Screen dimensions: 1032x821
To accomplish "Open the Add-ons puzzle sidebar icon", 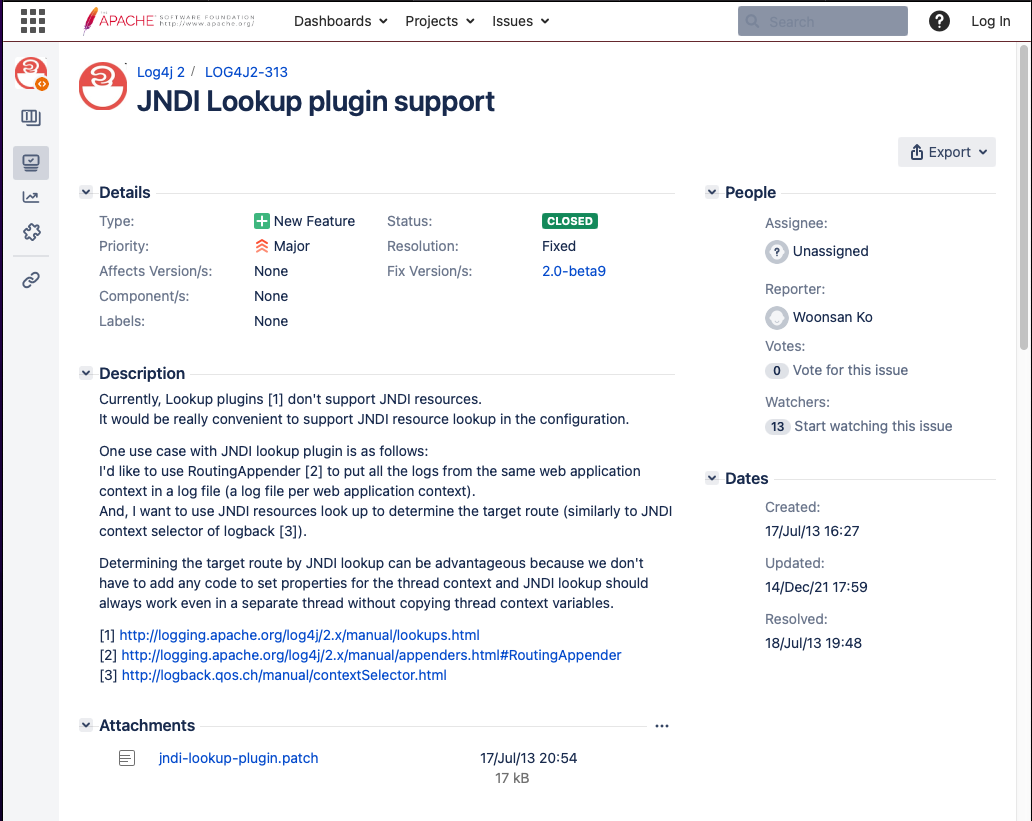I will pos(31,232).
